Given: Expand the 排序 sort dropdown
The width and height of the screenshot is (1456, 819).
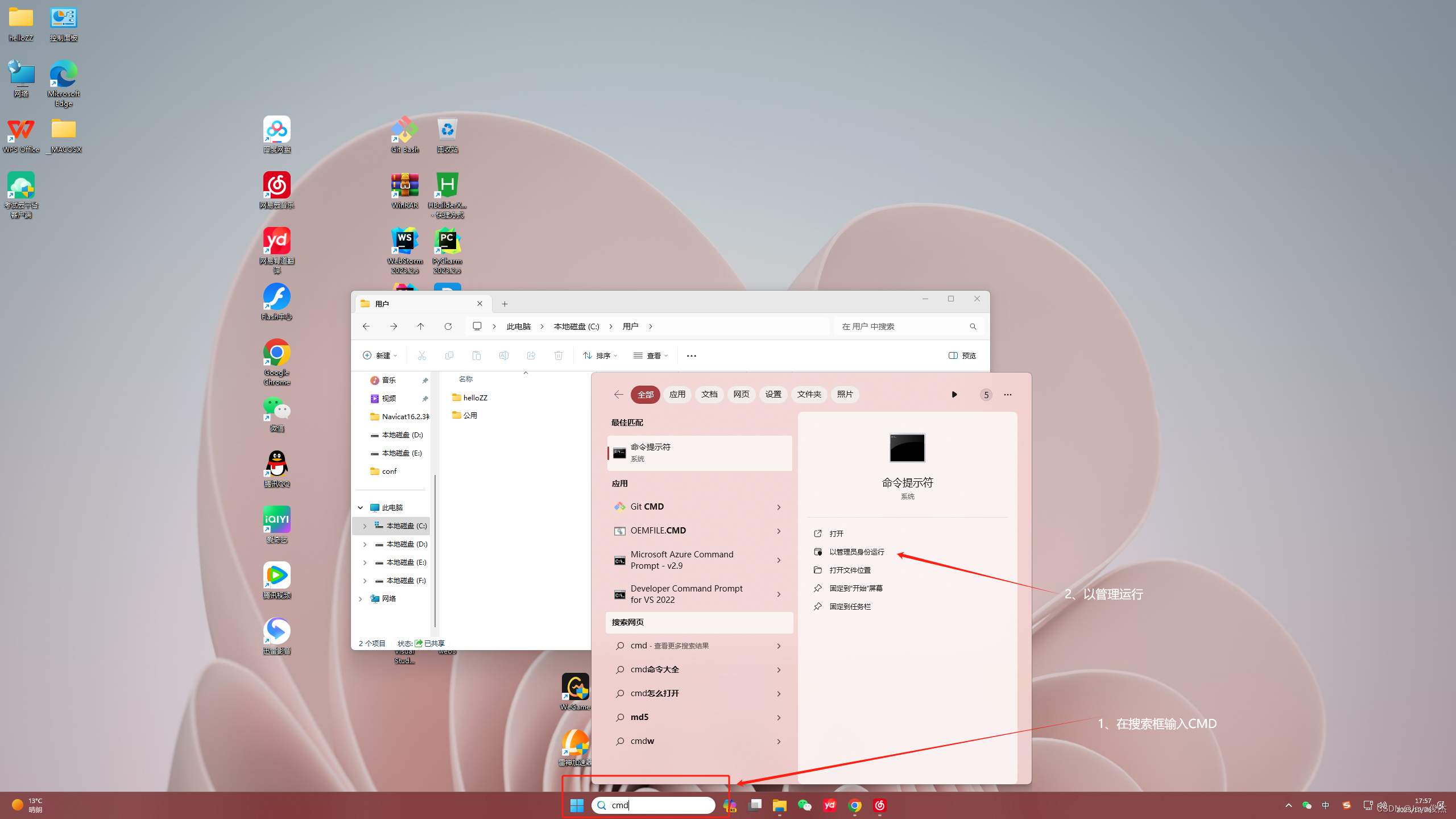Looking at the screenshot, I should [601, 355].
